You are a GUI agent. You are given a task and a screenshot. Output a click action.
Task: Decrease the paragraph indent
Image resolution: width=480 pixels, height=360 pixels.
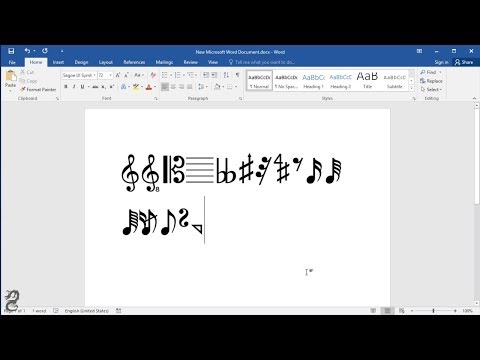point(206,75)
